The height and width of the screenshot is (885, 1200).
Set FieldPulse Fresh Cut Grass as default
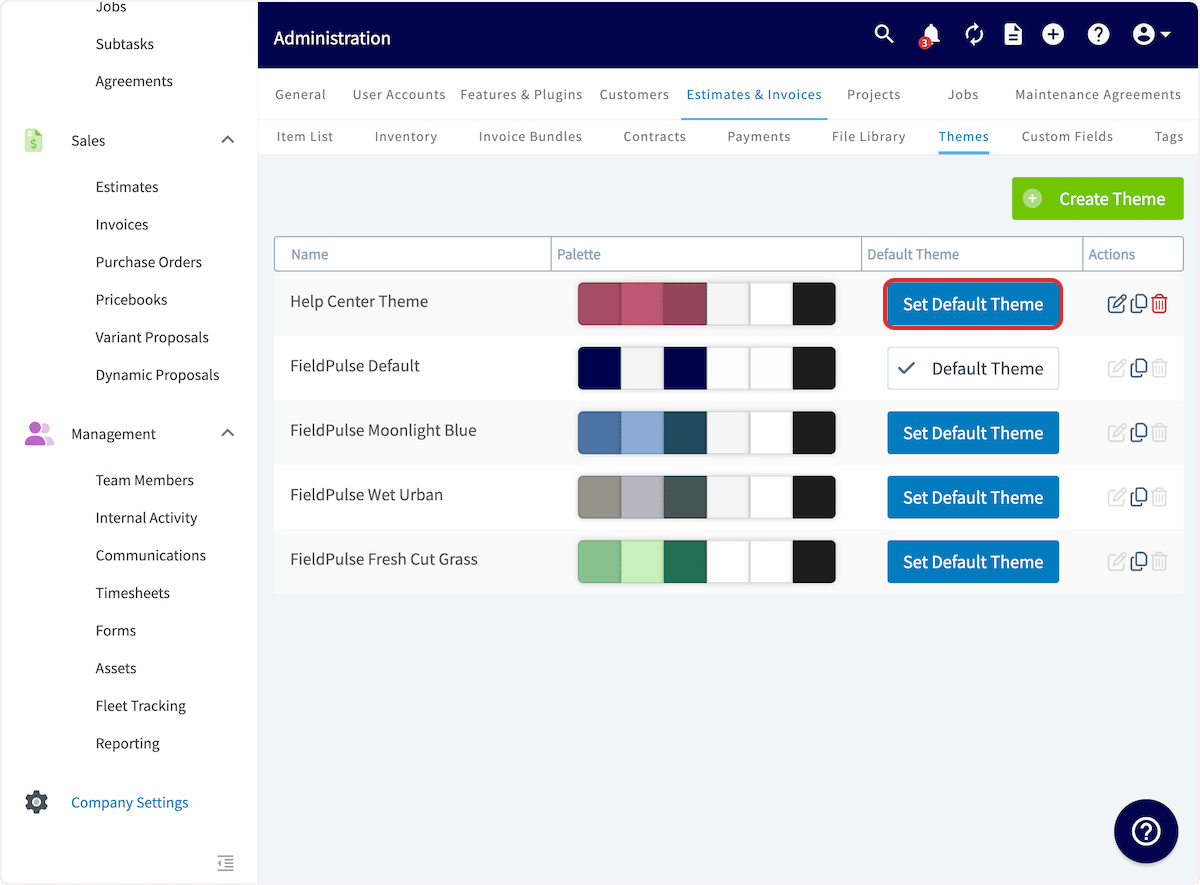click(973, 562)
